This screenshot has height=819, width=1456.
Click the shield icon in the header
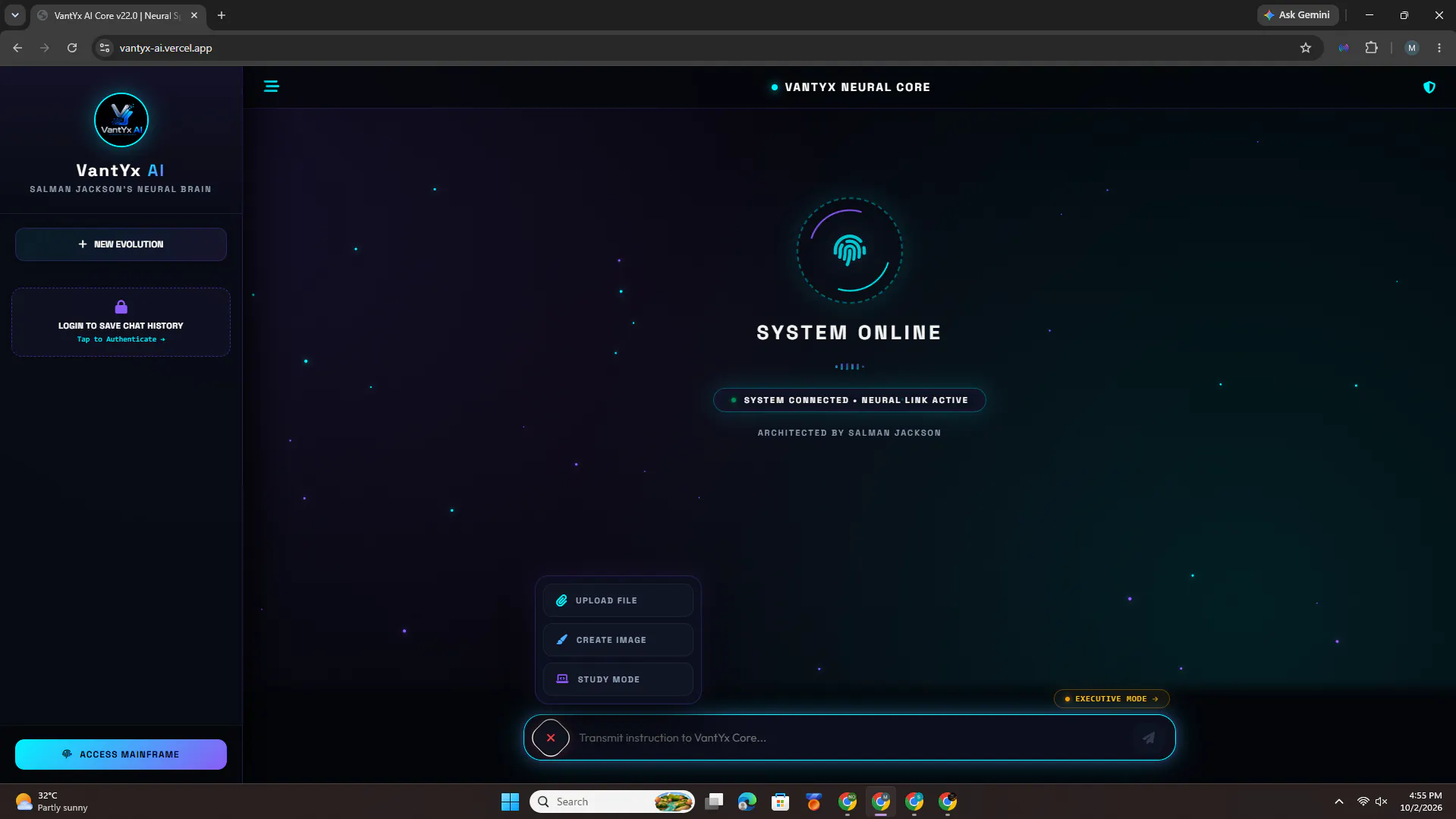click(1429, 87)
